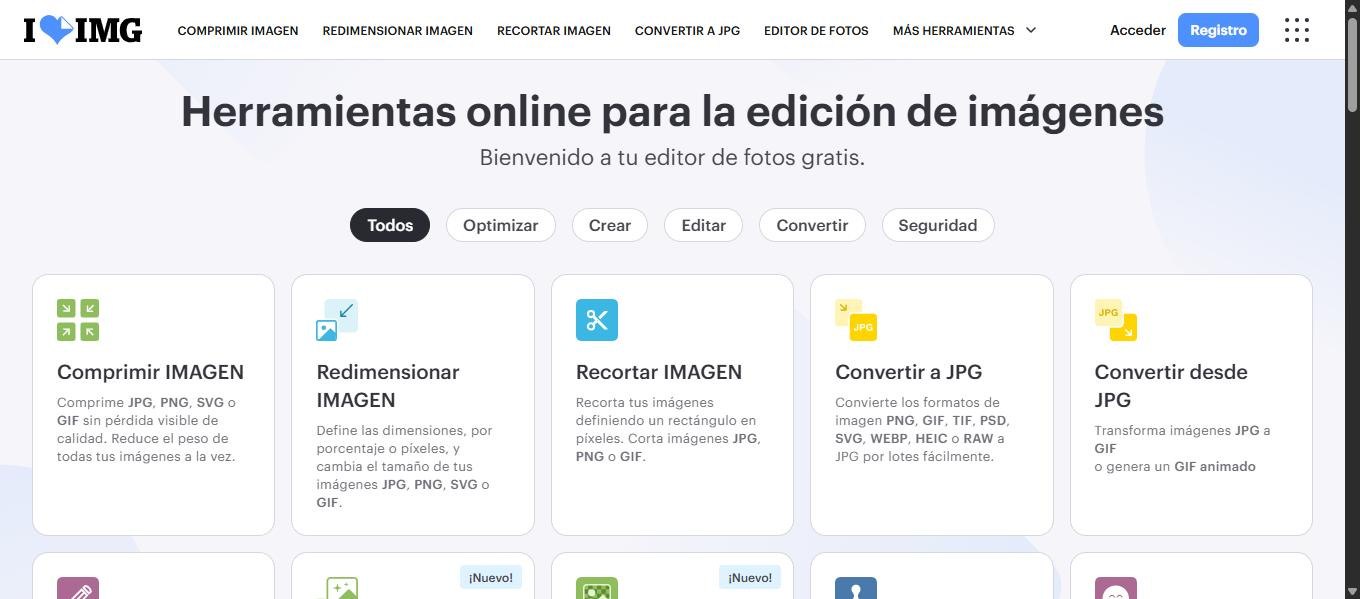Filter tools by Editar category
The image size is (1360, 599).
coord(704,225)
